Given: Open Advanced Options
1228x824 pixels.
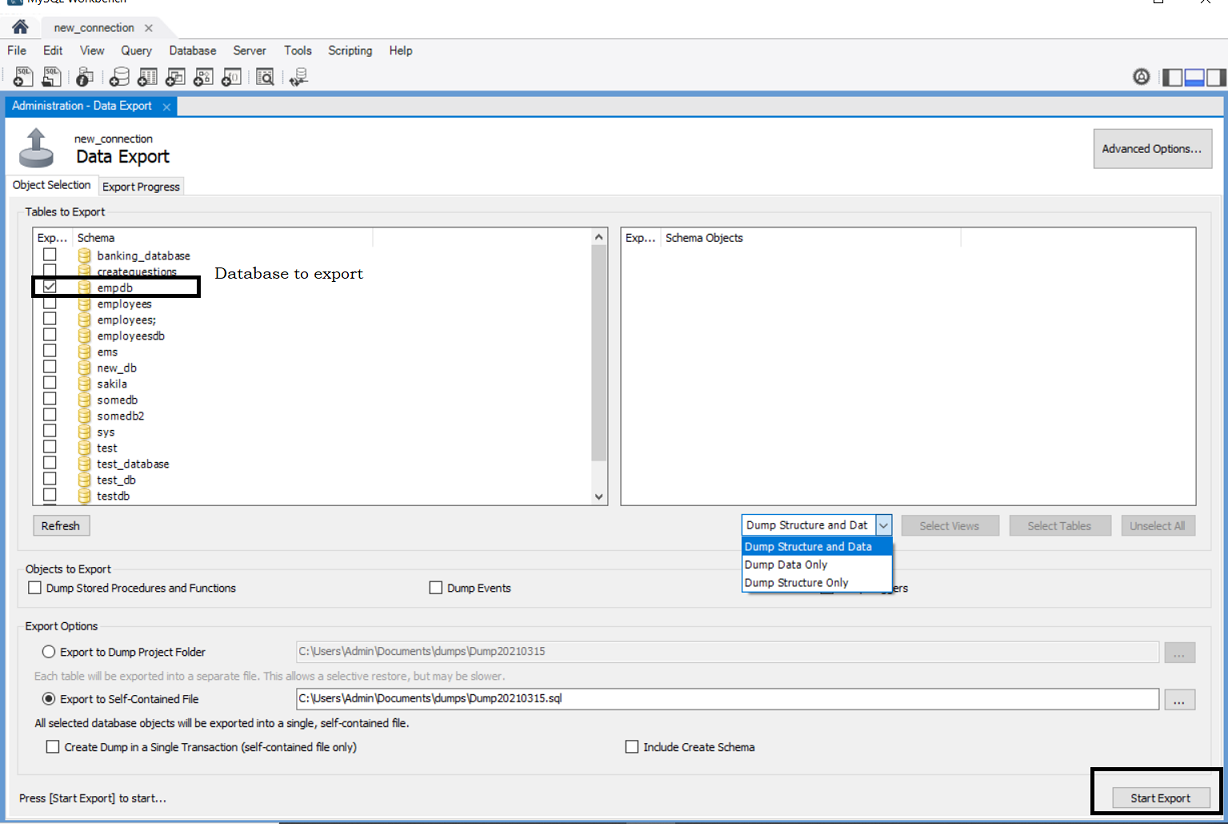Looking at the screenshot, I should click(x=1152, y=149).
